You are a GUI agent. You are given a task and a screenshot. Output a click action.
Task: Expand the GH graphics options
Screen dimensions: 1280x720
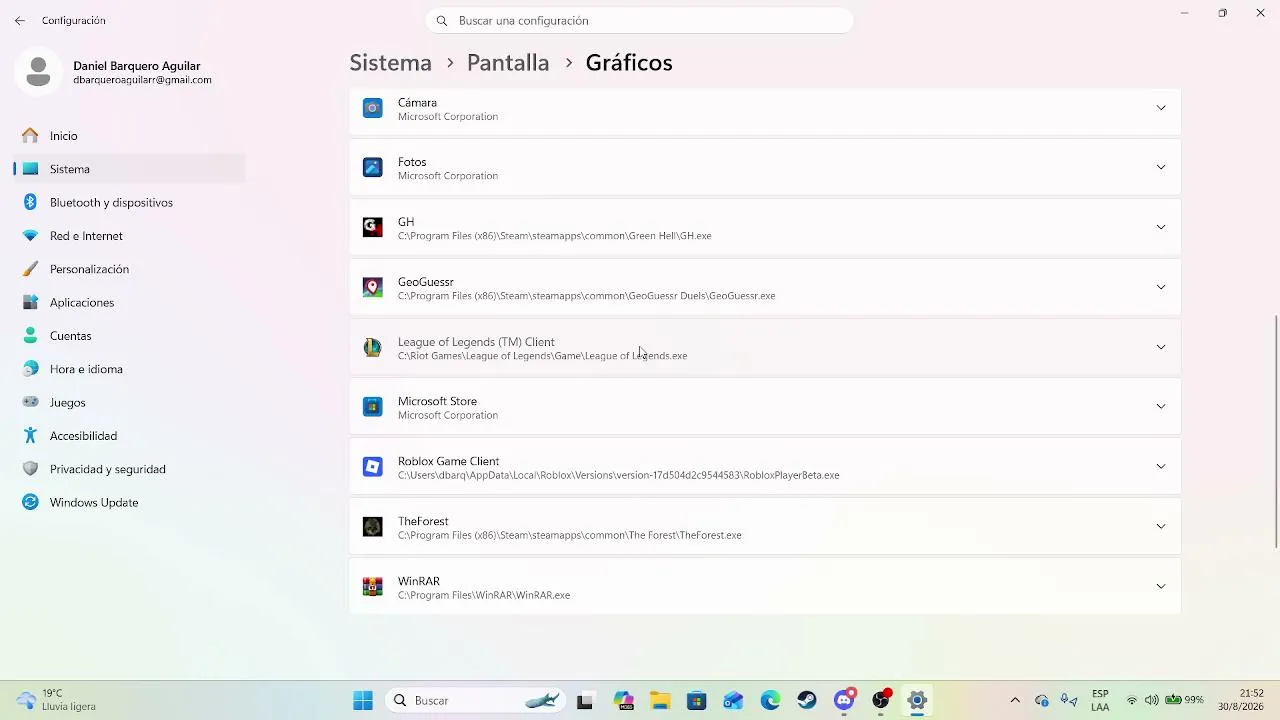pyautogui.click(x=1161, y=227)
